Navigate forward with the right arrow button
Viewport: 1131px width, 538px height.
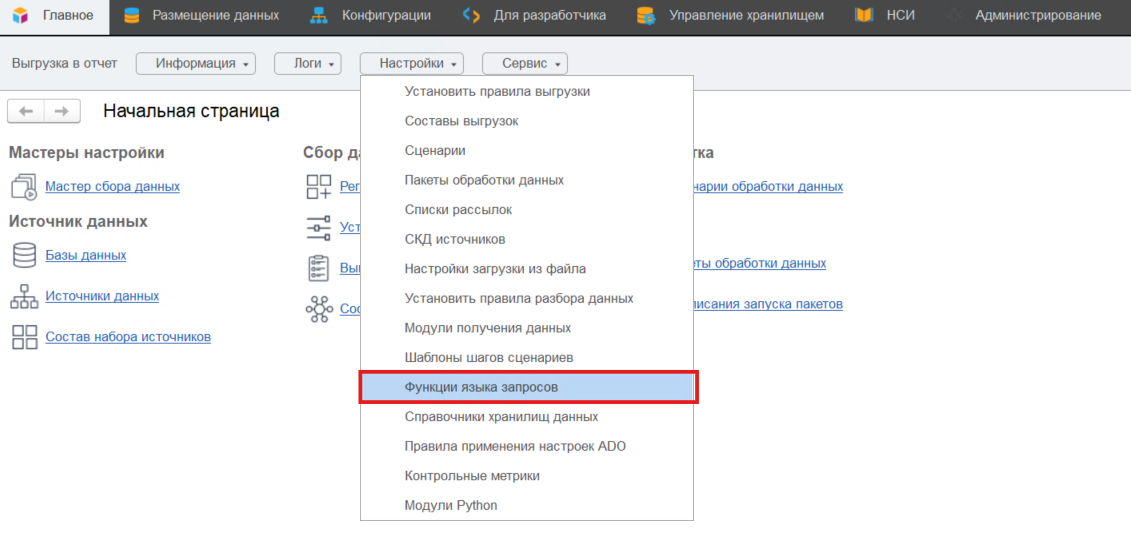point(61,111)
